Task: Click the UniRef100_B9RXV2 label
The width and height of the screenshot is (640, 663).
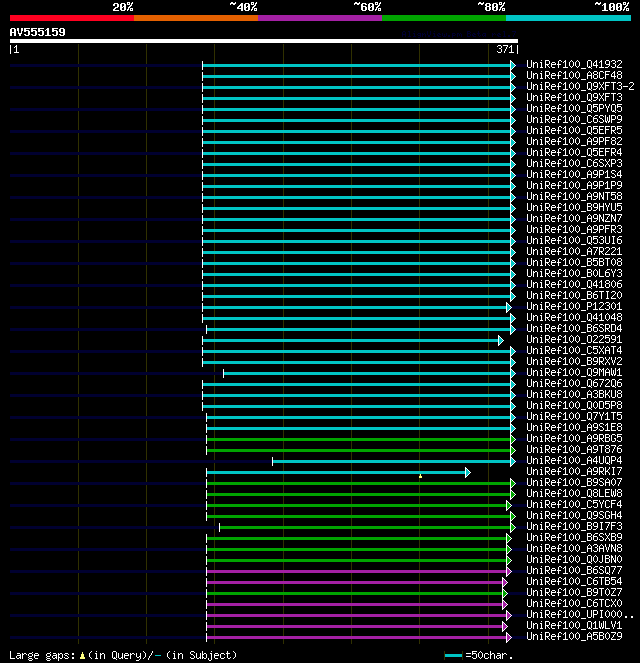Action: [x=574, y=361]
